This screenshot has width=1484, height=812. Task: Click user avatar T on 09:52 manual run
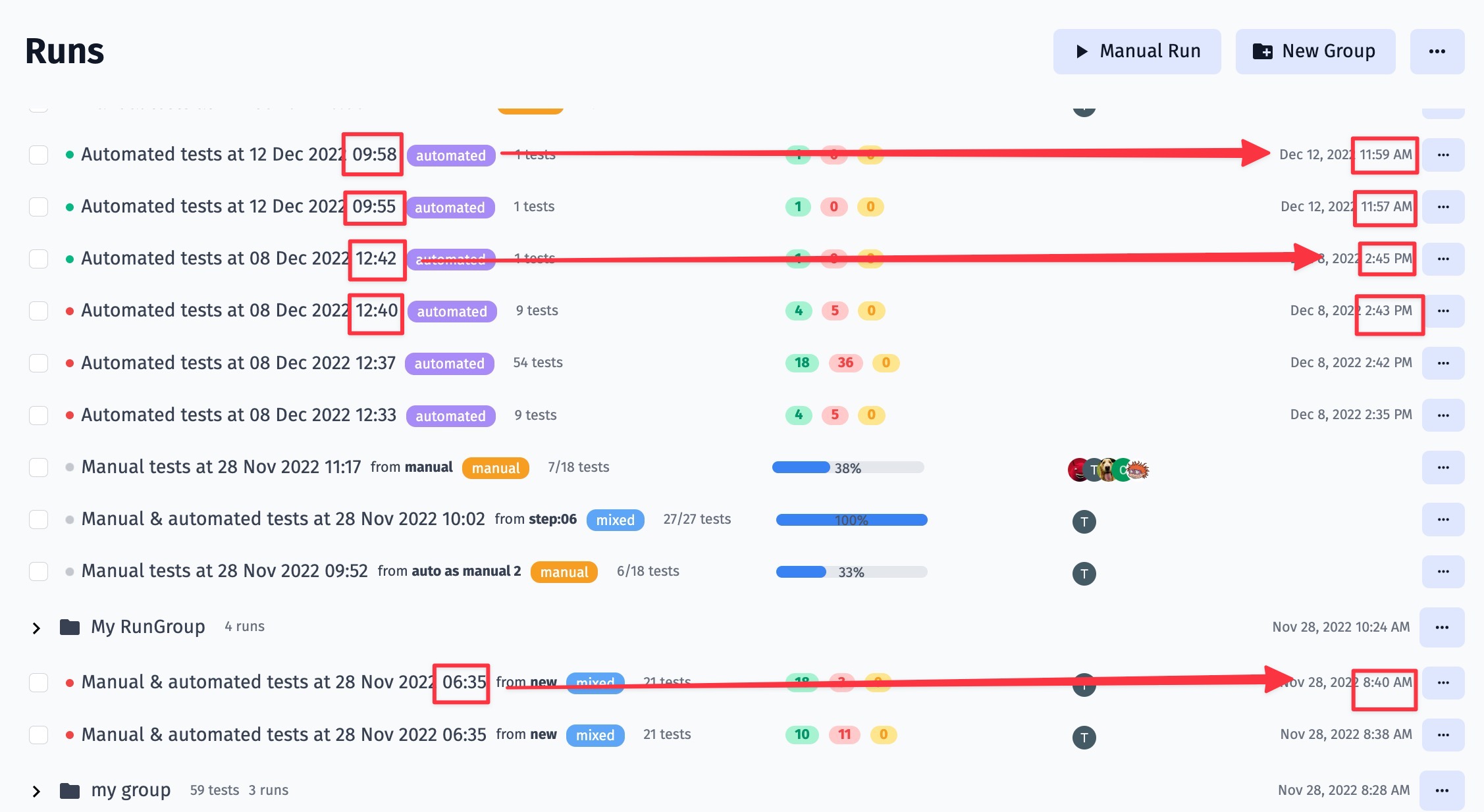[1084, 573]
